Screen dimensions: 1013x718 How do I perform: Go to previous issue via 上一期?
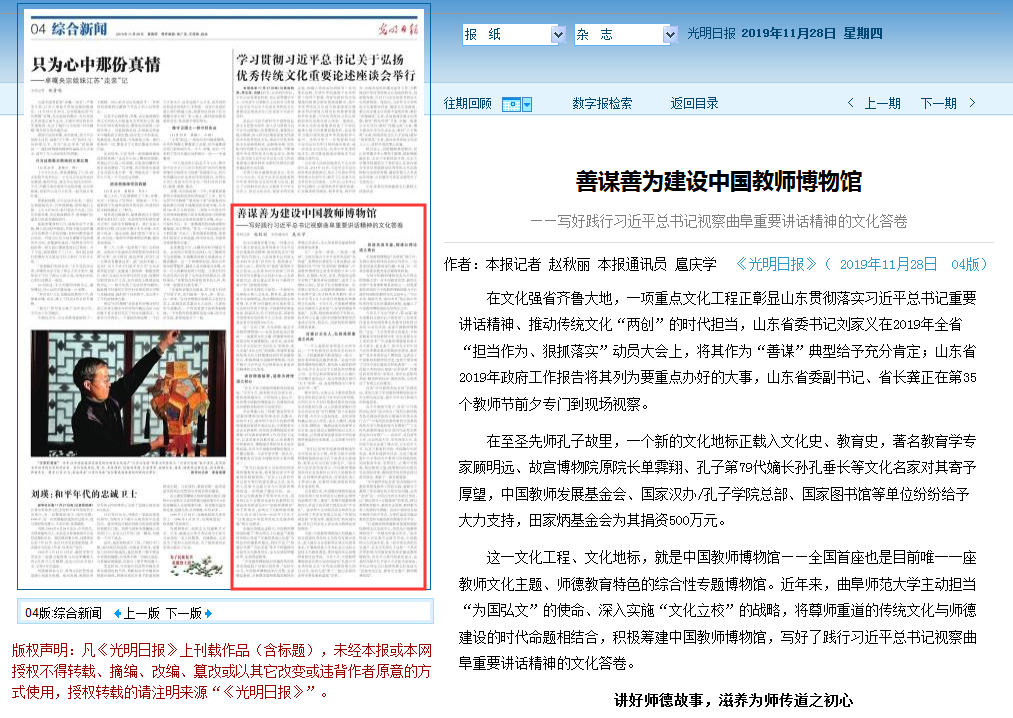point(882,103)
